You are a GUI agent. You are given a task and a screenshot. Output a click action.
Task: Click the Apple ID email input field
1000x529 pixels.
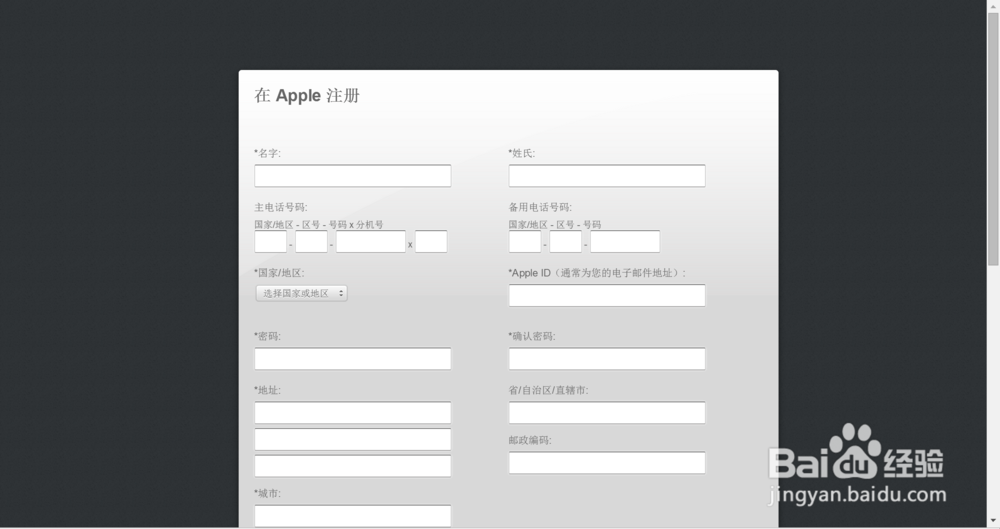click(607, 295)
